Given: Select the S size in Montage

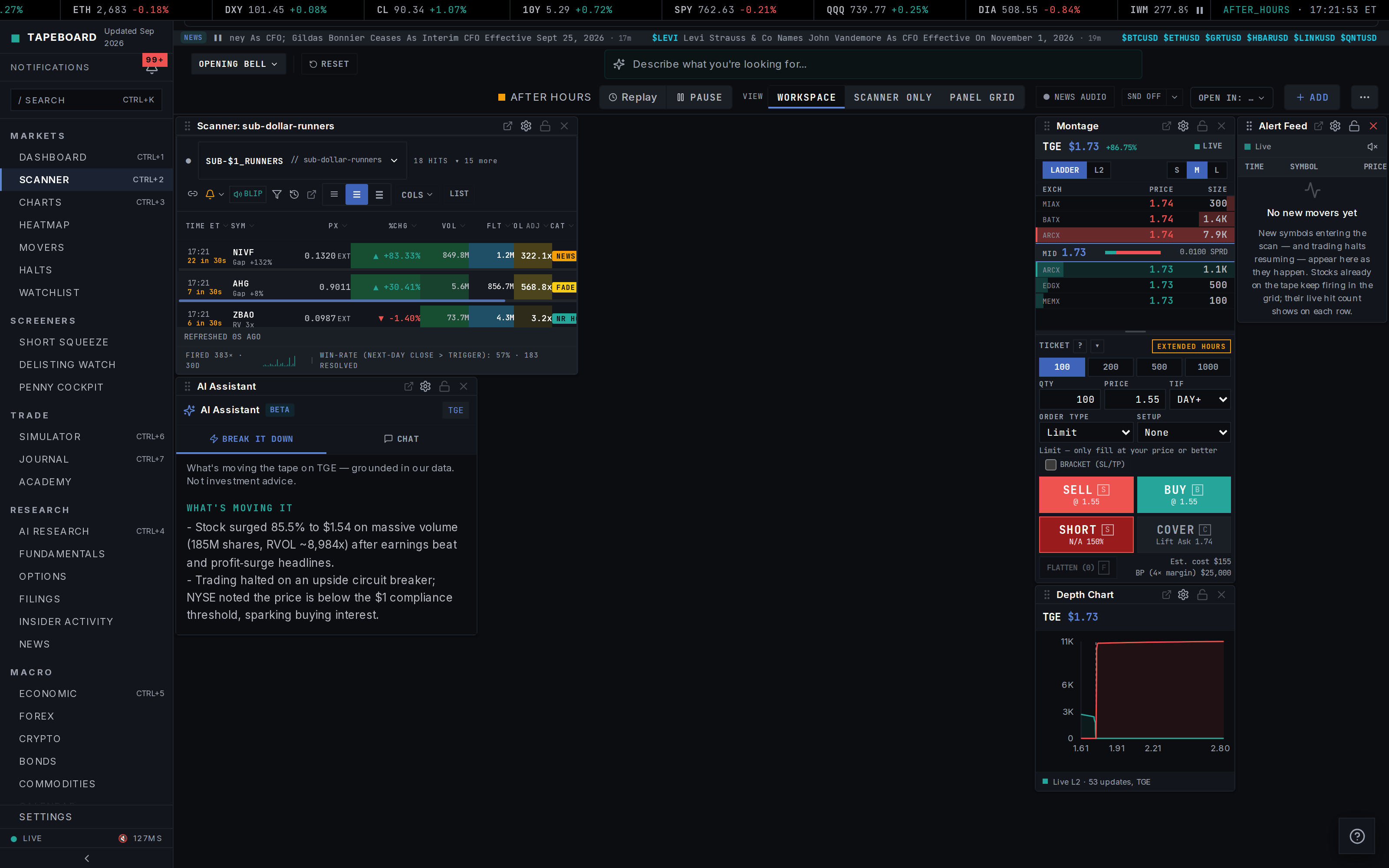Looking at the screenshot, I should tap(1177, 170).
